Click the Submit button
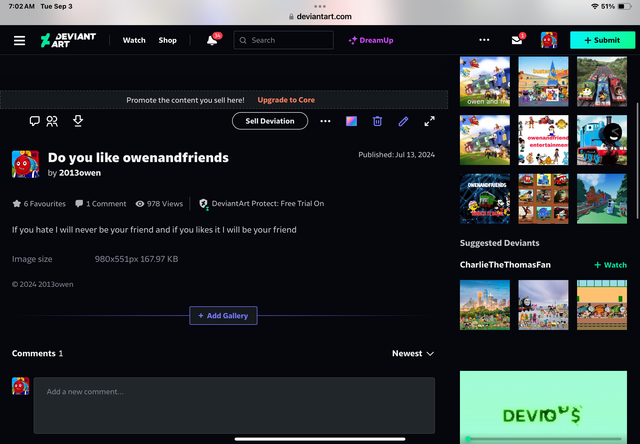The image size is (640, 444). point(602,40)
